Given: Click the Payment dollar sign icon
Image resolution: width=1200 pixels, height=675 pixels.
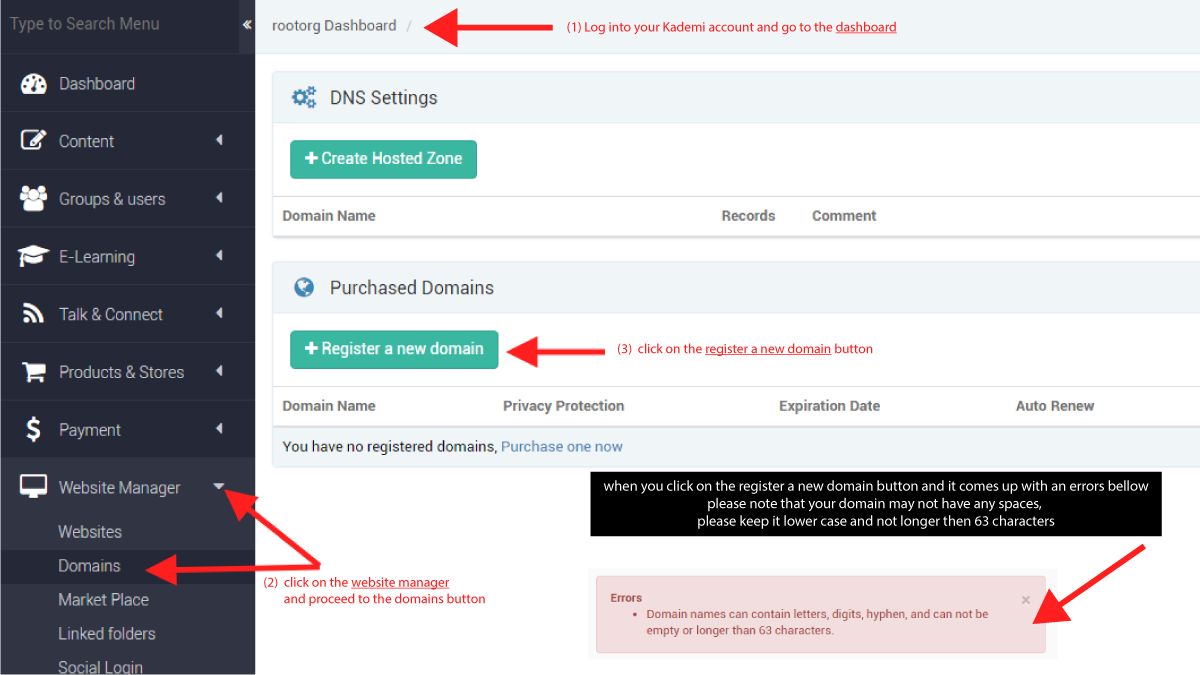Looking at the screenshot, I should [34, 430].
